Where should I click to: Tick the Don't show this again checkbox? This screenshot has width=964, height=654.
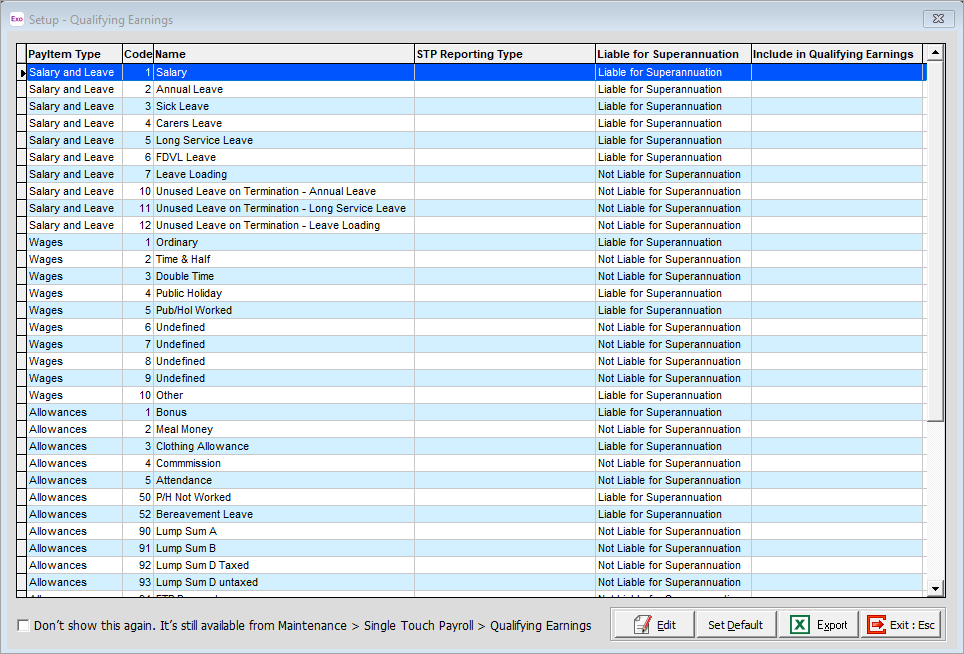(x=23, y=626)
